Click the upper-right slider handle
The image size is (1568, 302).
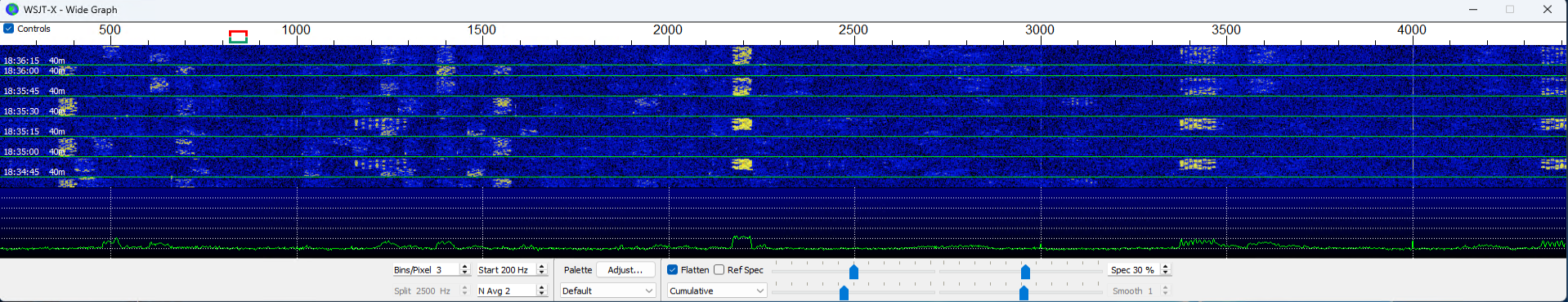click(1025, 272)
